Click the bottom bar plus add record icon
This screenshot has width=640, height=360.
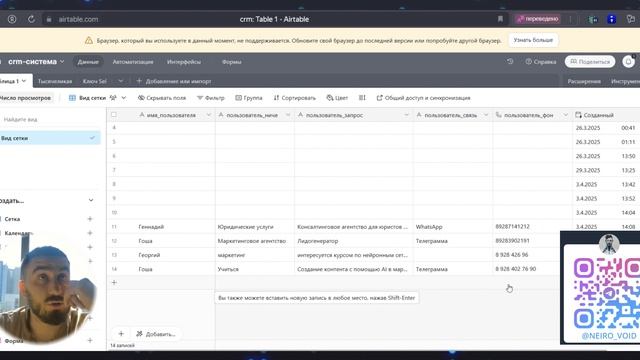coord(121,334)
